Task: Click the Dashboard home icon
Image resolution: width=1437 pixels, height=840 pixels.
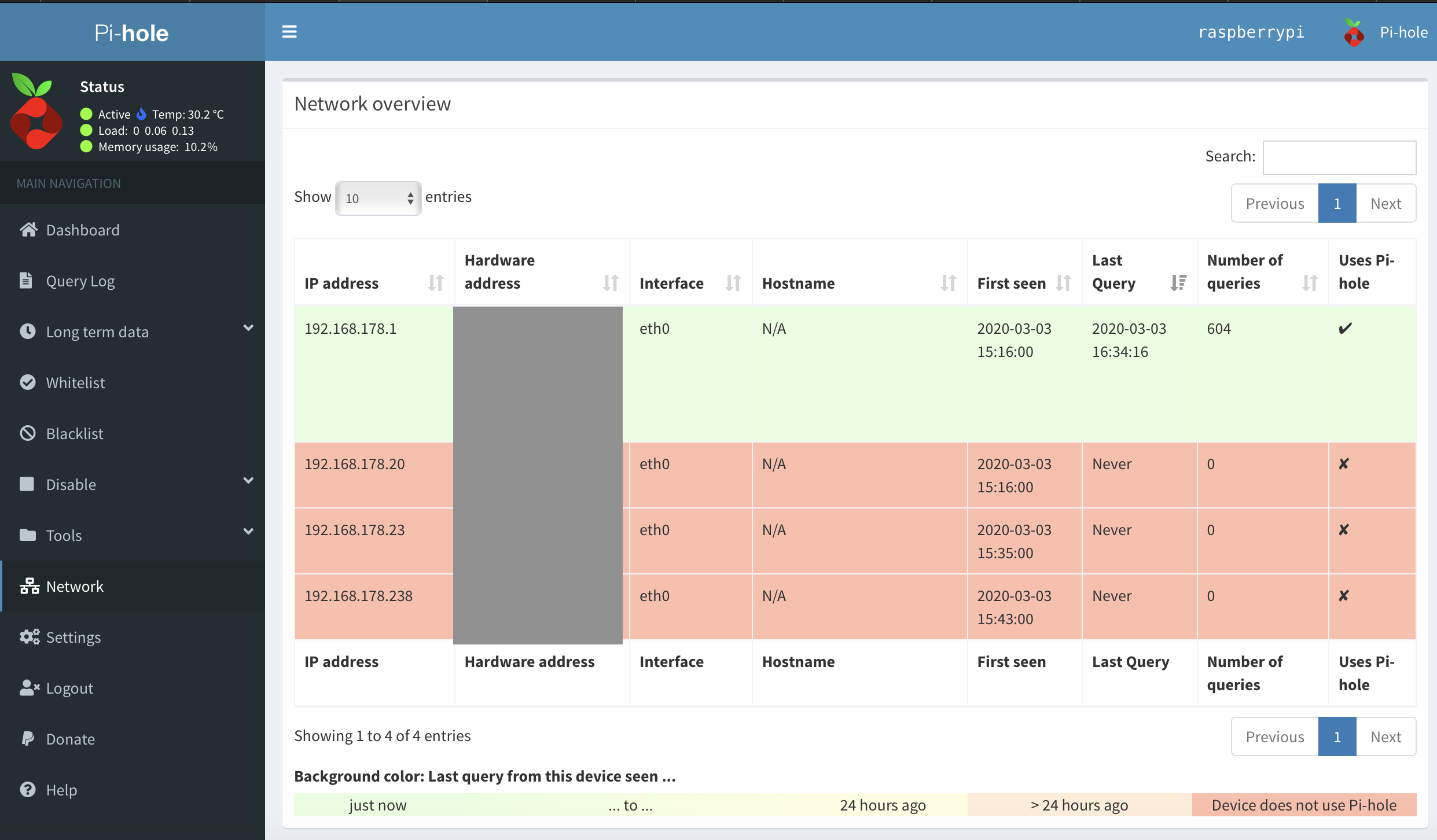Action: tap(28, 230)
